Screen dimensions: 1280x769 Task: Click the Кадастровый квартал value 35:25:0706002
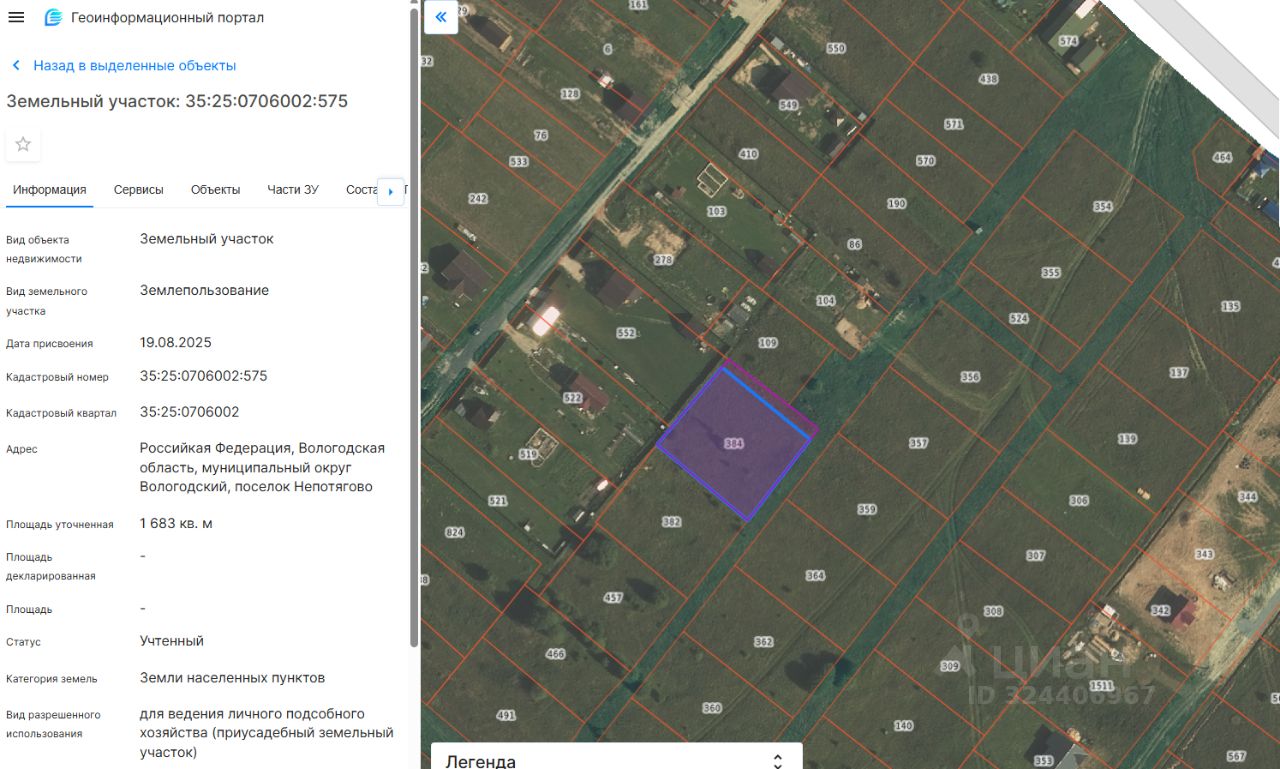190,412
